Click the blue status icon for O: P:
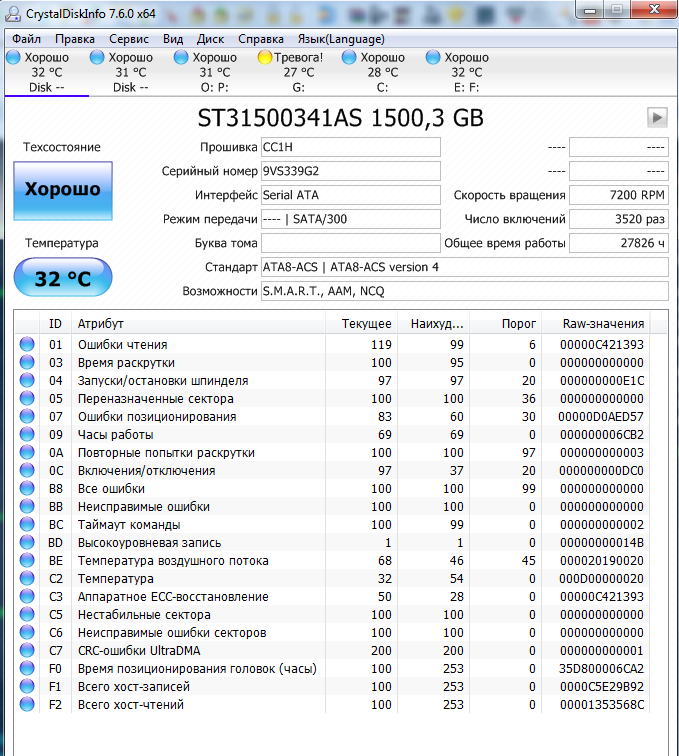 [x=181, y=57]
